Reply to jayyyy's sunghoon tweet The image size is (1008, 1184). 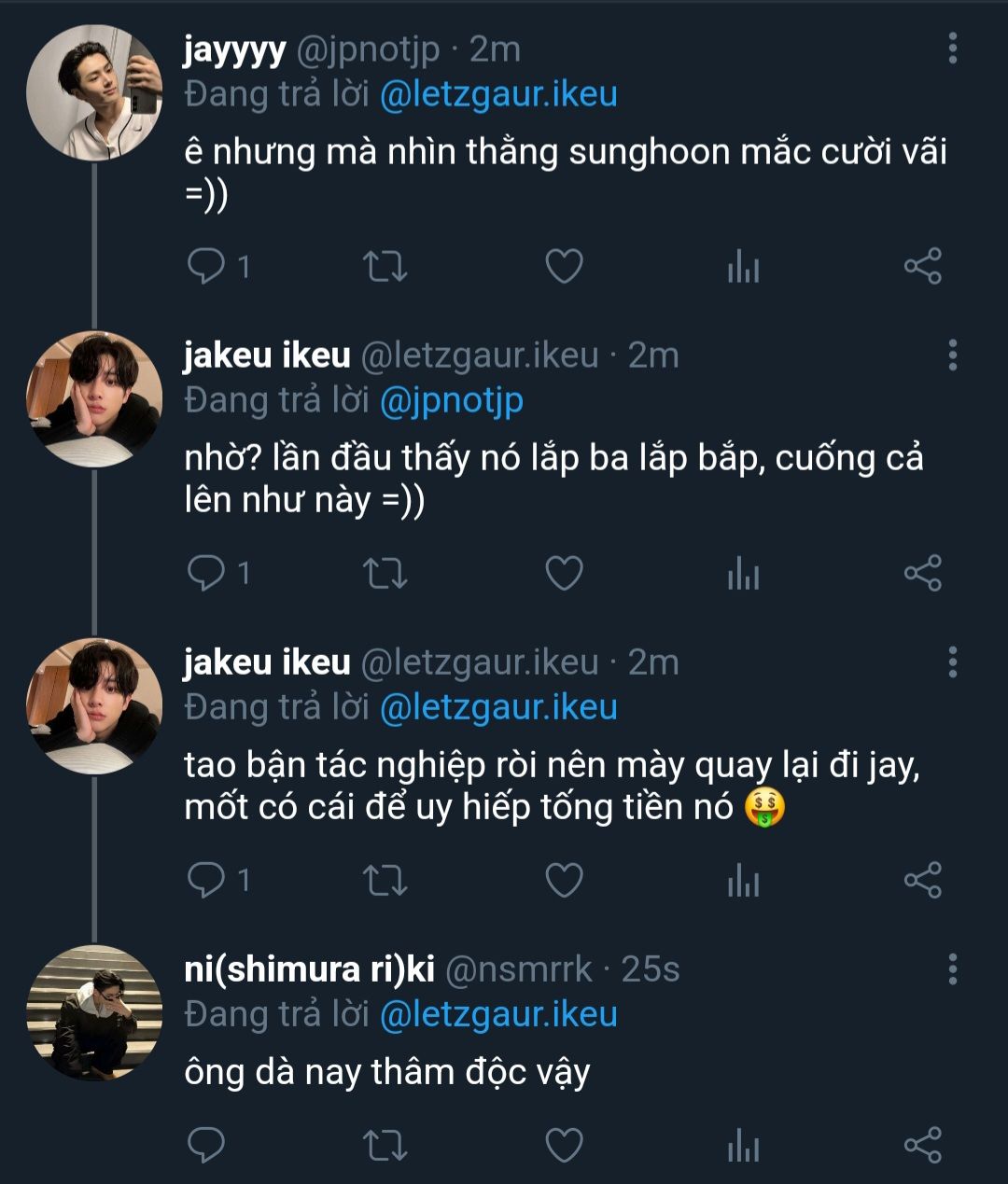coord(206,267)
